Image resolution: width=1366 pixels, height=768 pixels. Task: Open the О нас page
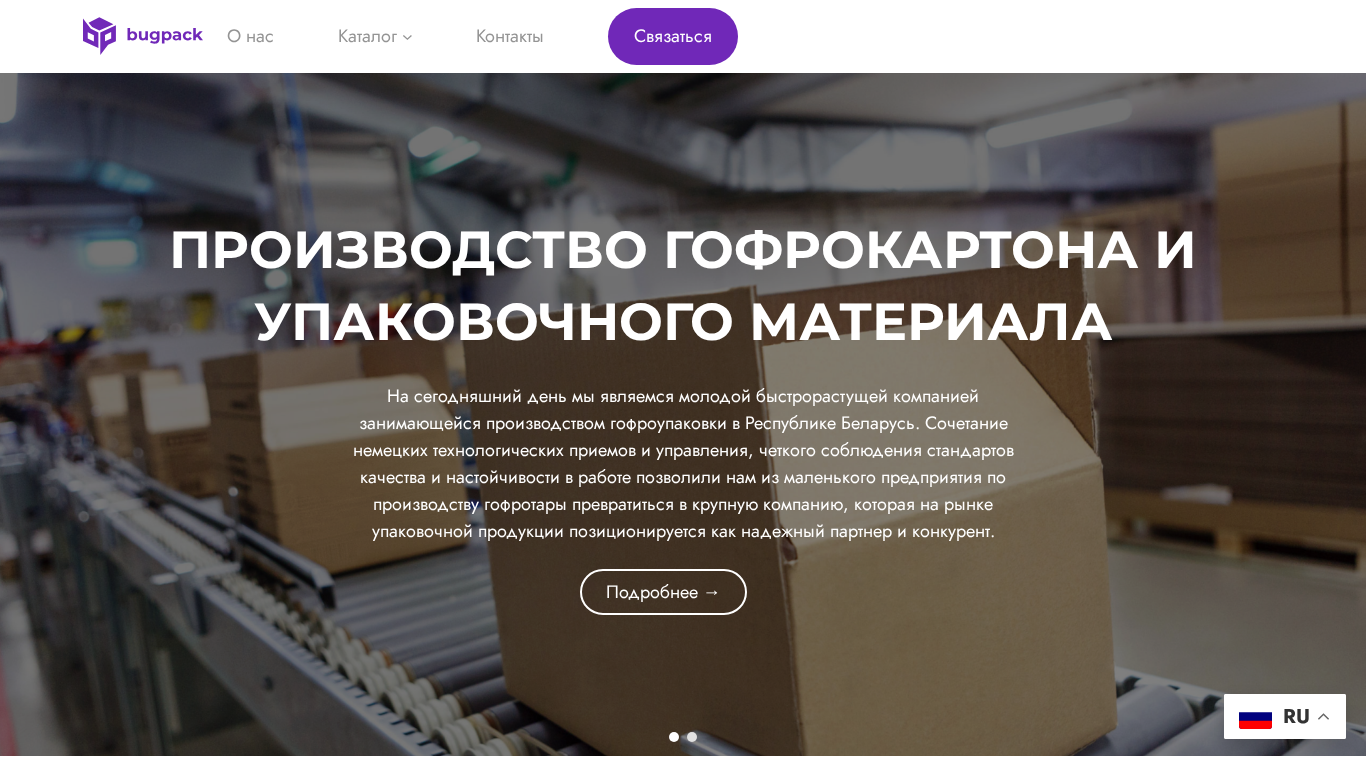point(250,36)
